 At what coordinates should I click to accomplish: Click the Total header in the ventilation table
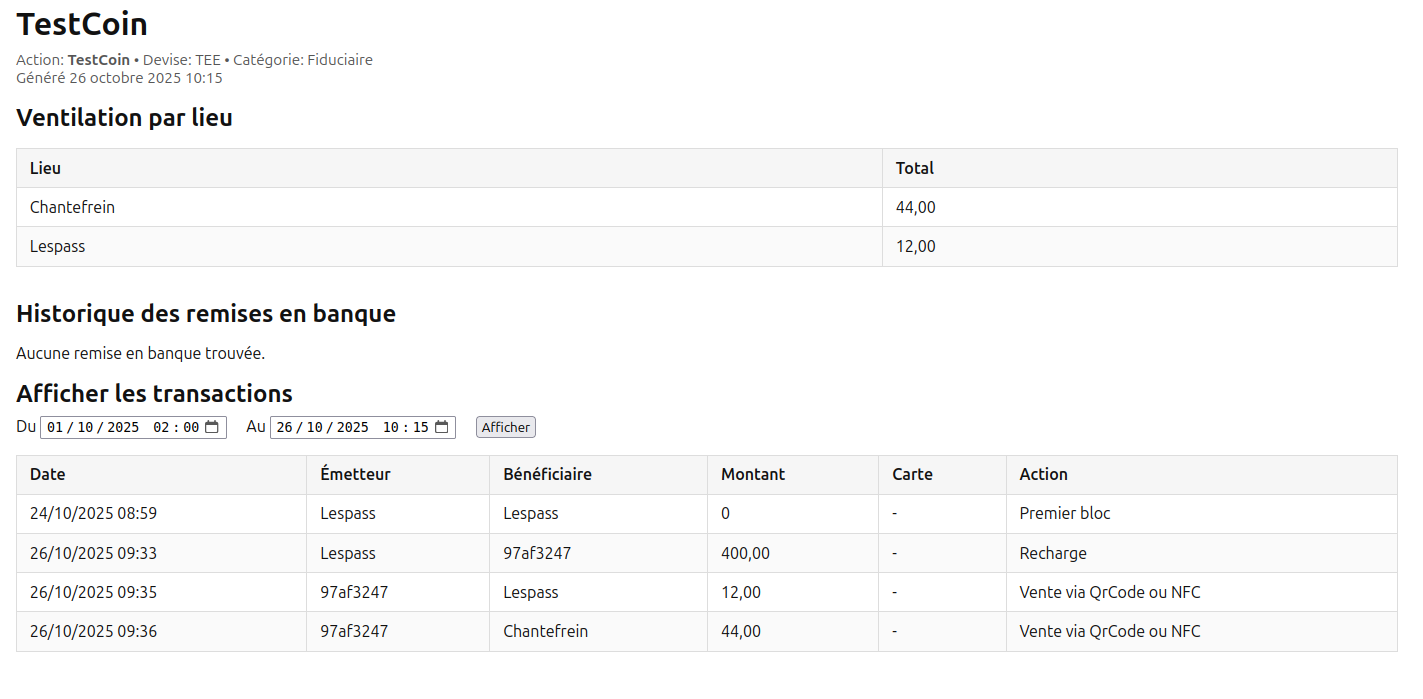coord(914,168)
